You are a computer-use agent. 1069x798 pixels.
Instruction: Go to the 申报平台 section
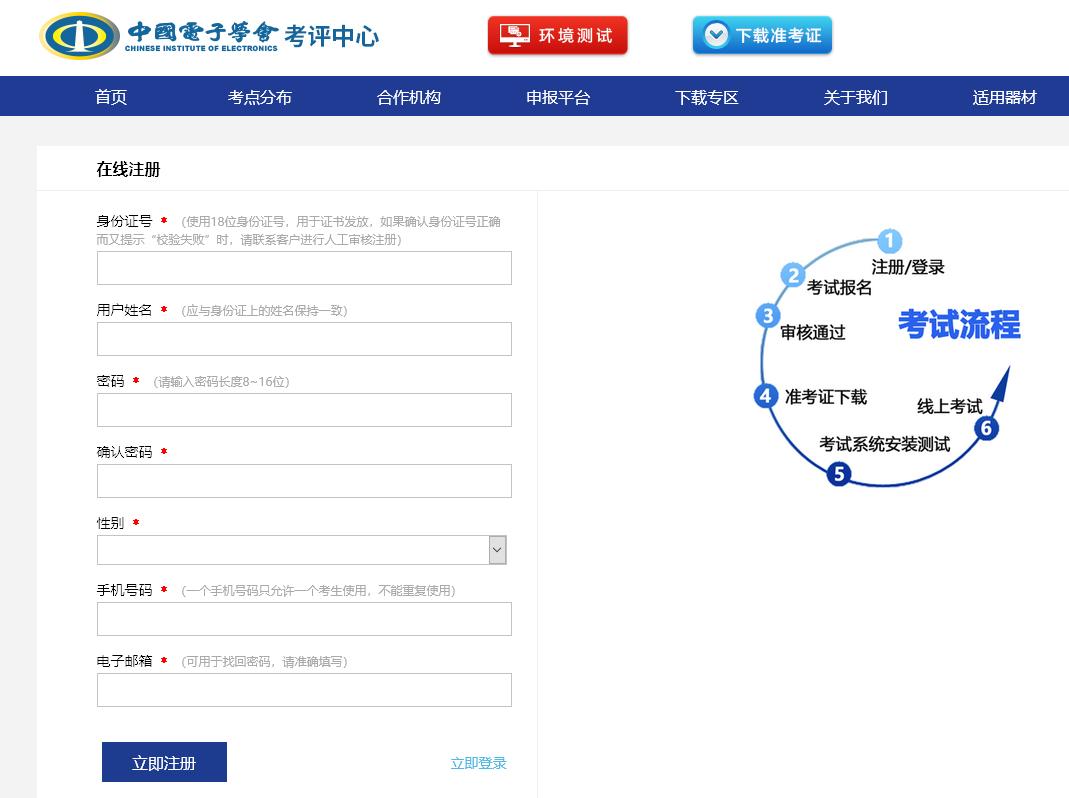coord(557,96)
